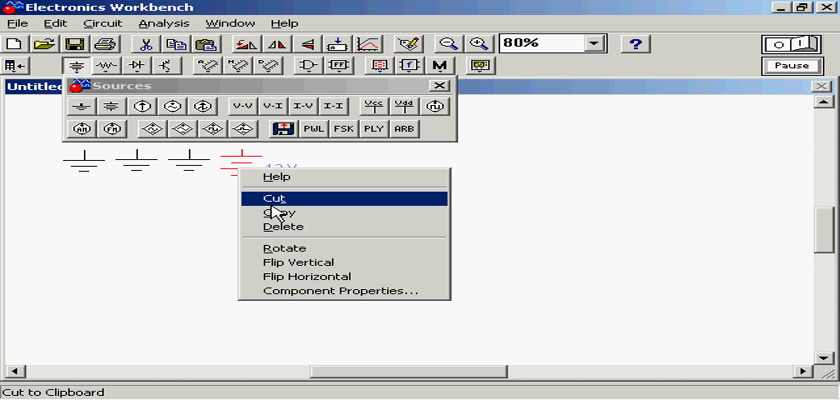Viewport: 840px width, 400px height.
Task: Choose Component Properties... in context menu
Action: tap(344, 291)
